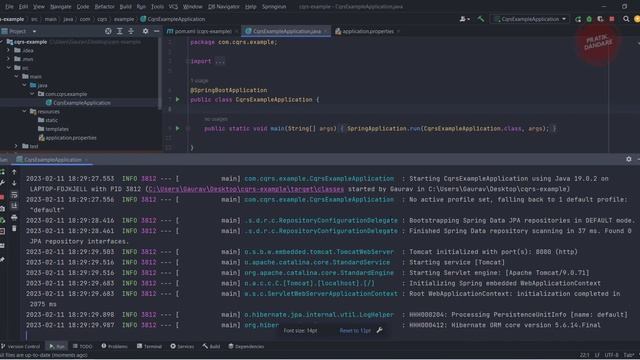The width and height of the screenshot is (640, 360).
Task: Click the Search Everywhere magnifier icon
Action: tap(626, 19)
